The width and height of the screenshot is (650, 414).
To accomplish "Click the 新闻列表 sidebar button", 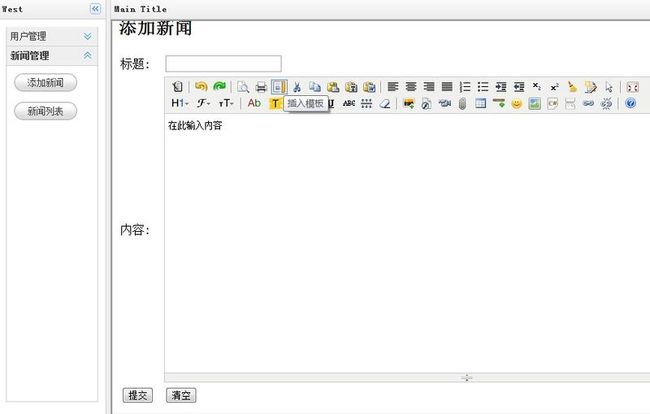I will [46, 111].
